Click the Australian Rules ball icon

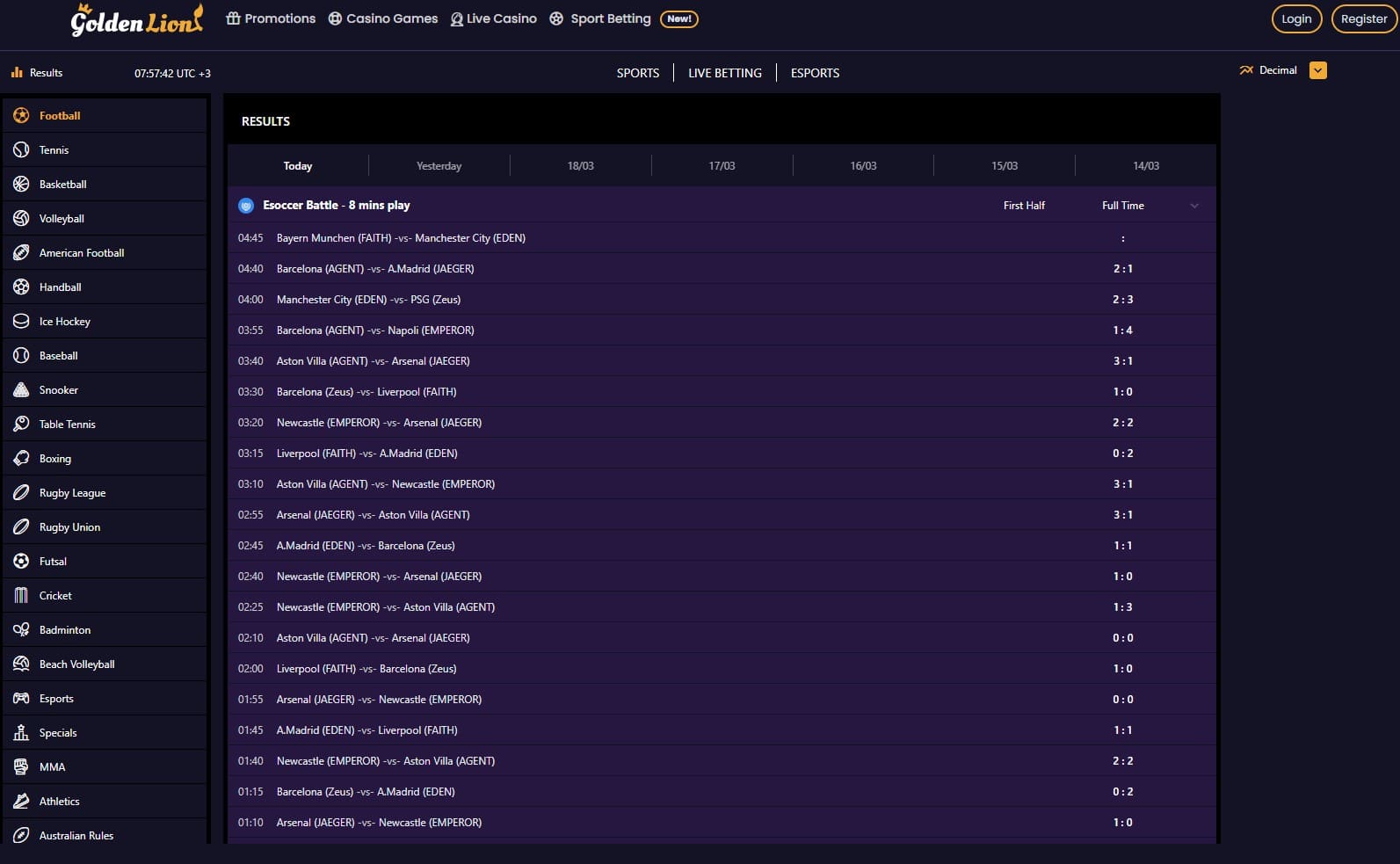point(21,835)
